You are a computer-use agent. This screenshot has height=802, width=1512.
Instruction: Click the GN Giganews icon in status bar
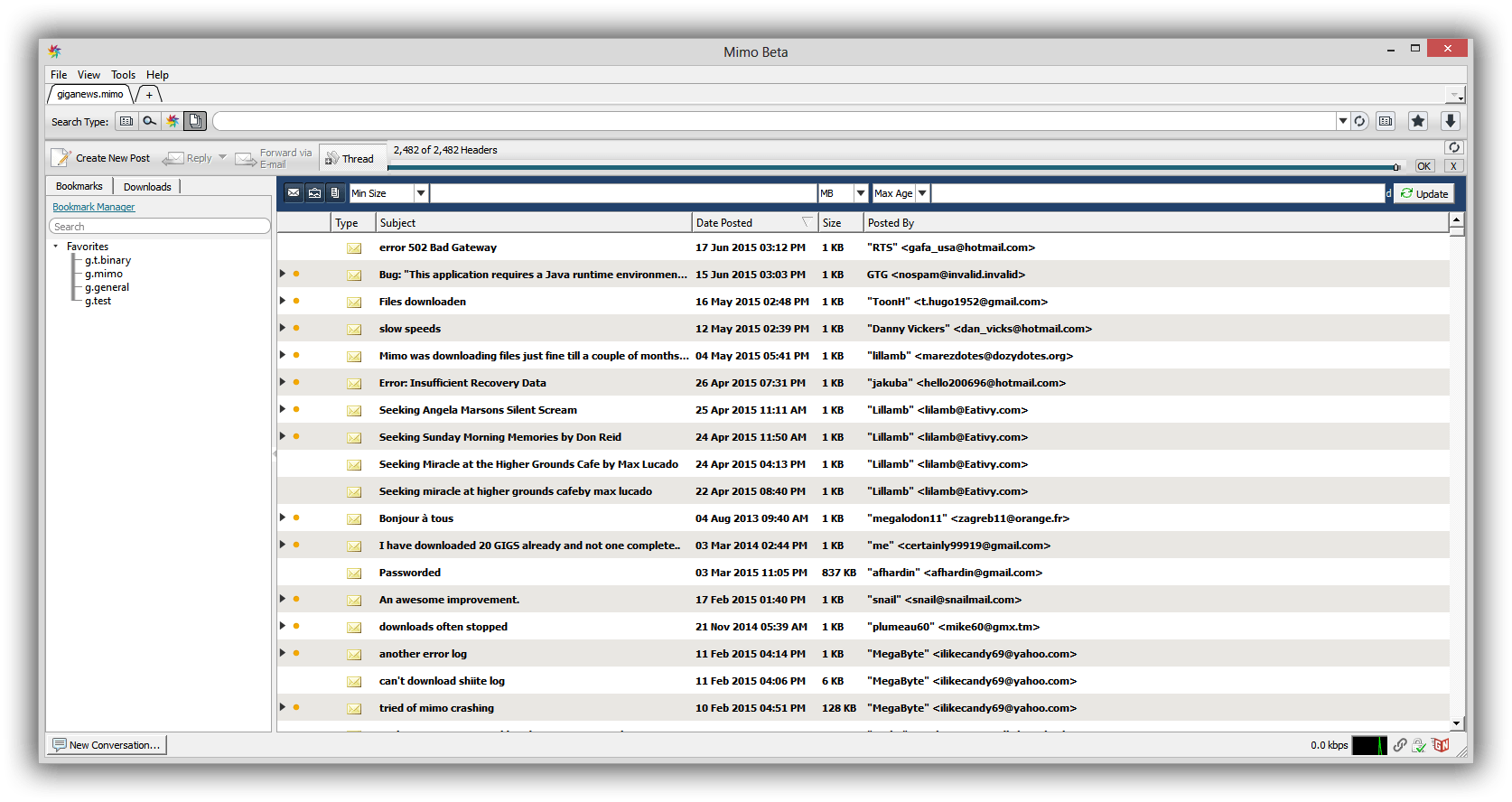(x=1441, y=745)
